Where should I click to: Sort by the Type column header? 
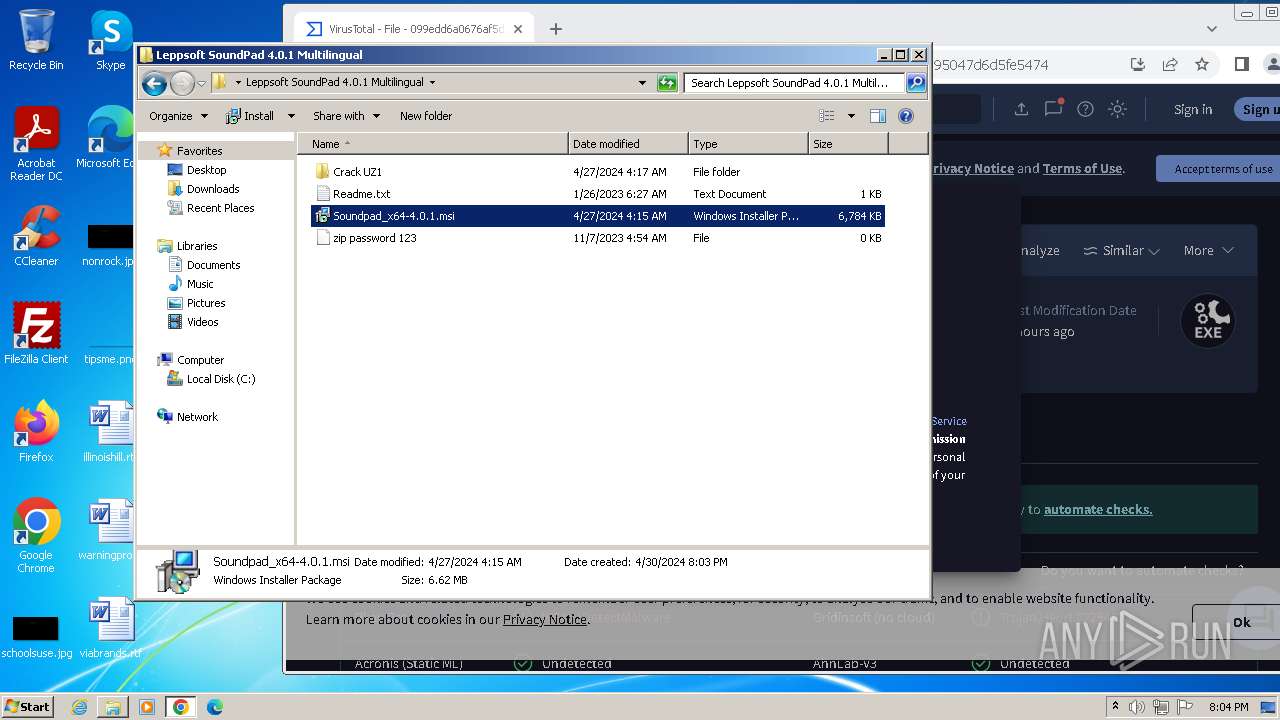[748, 144]
